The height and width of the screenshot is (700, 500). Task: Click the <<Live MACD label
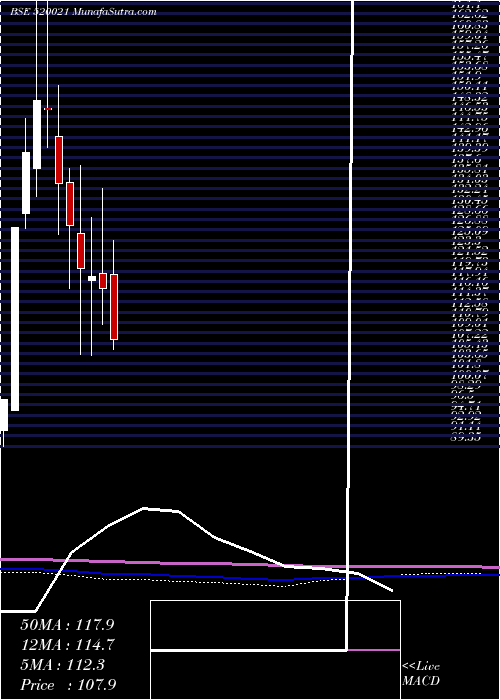[x=421, y=674]
